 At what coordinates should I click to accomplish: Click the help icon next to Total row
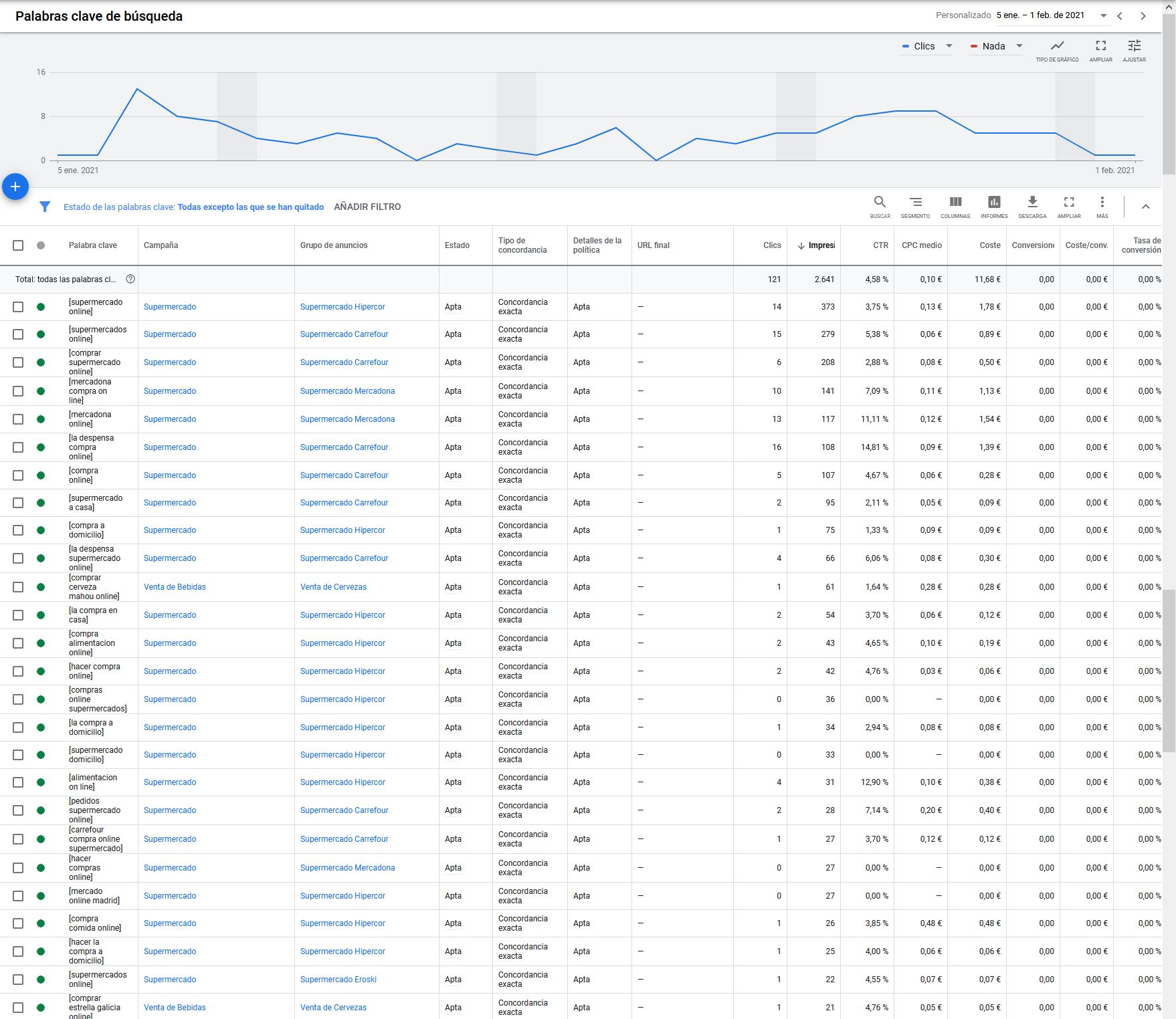[x=130, y=279]
